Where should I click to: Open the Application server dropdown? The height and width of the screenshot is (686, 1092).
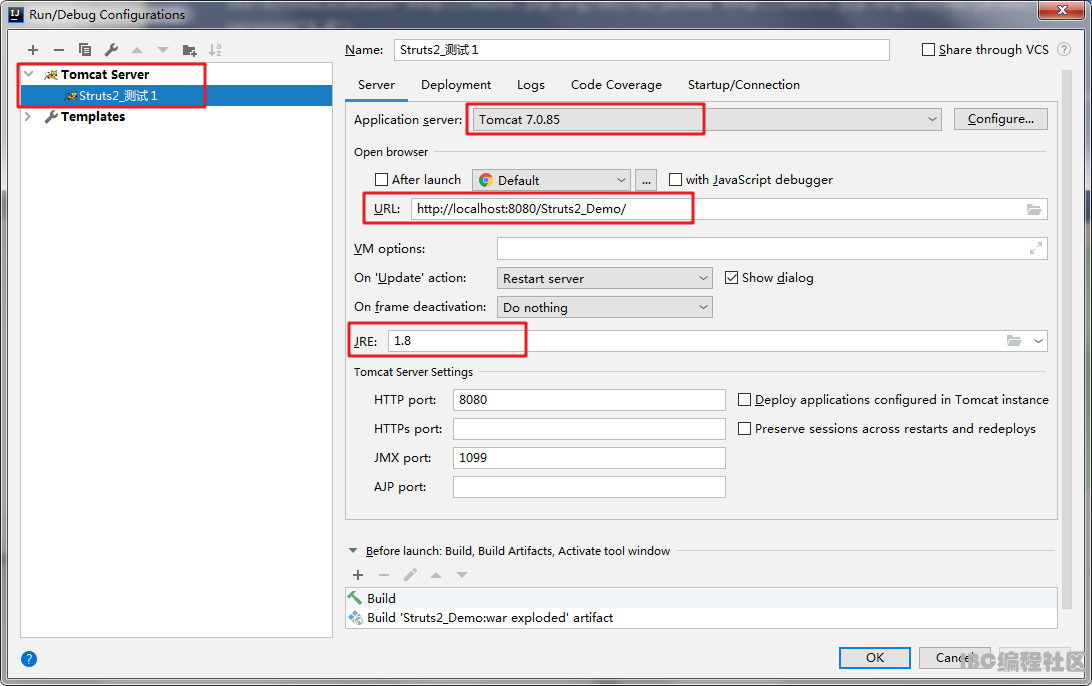point(706,119)
